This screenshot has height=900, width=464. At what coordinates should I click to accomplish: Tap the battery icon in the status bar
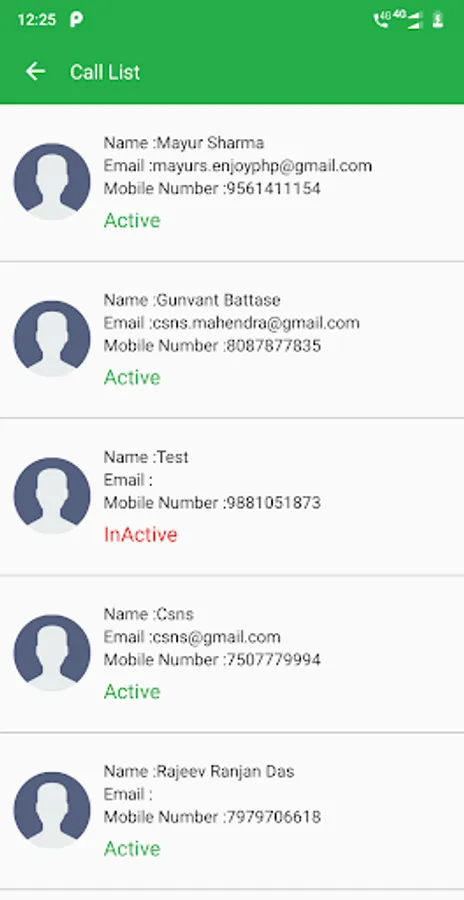click(x=438, y=20)
